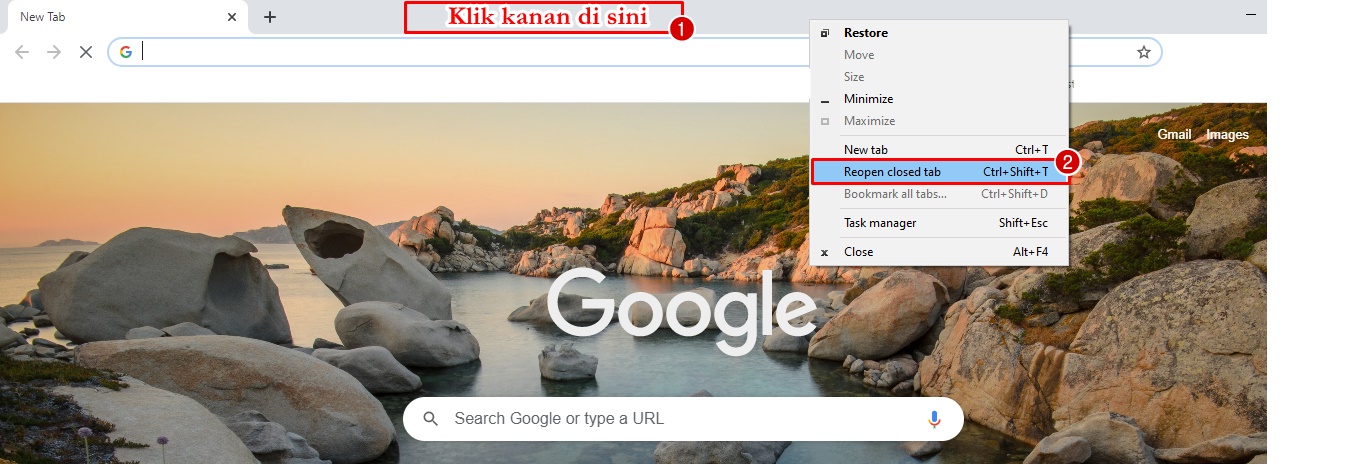Choose Minimize from context menu

click(x=939, y=99)
